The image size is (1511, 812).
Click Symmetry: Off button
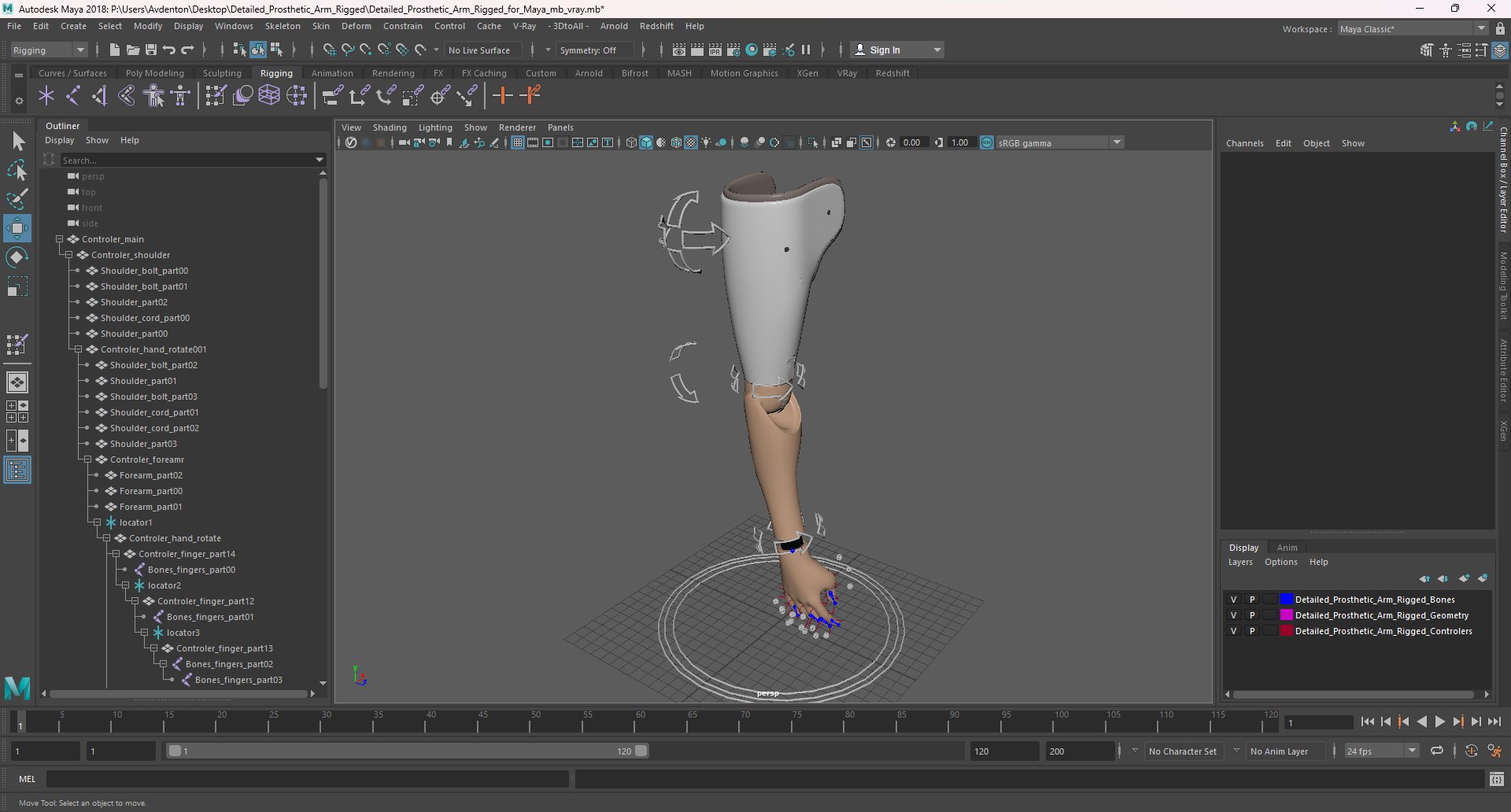pyautogui.click(x=593, y=50)
